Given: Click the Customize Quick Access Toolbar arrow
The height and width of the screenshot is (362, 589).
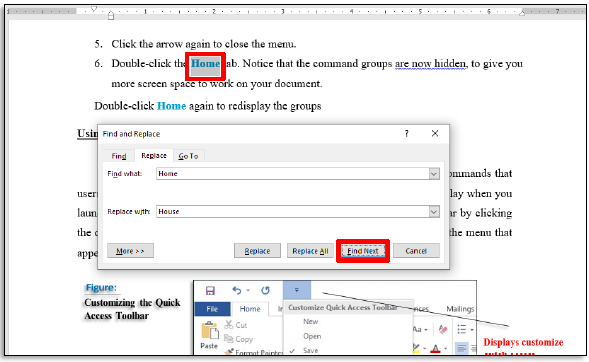Looking at the screenshot, I should click(297, 290).
